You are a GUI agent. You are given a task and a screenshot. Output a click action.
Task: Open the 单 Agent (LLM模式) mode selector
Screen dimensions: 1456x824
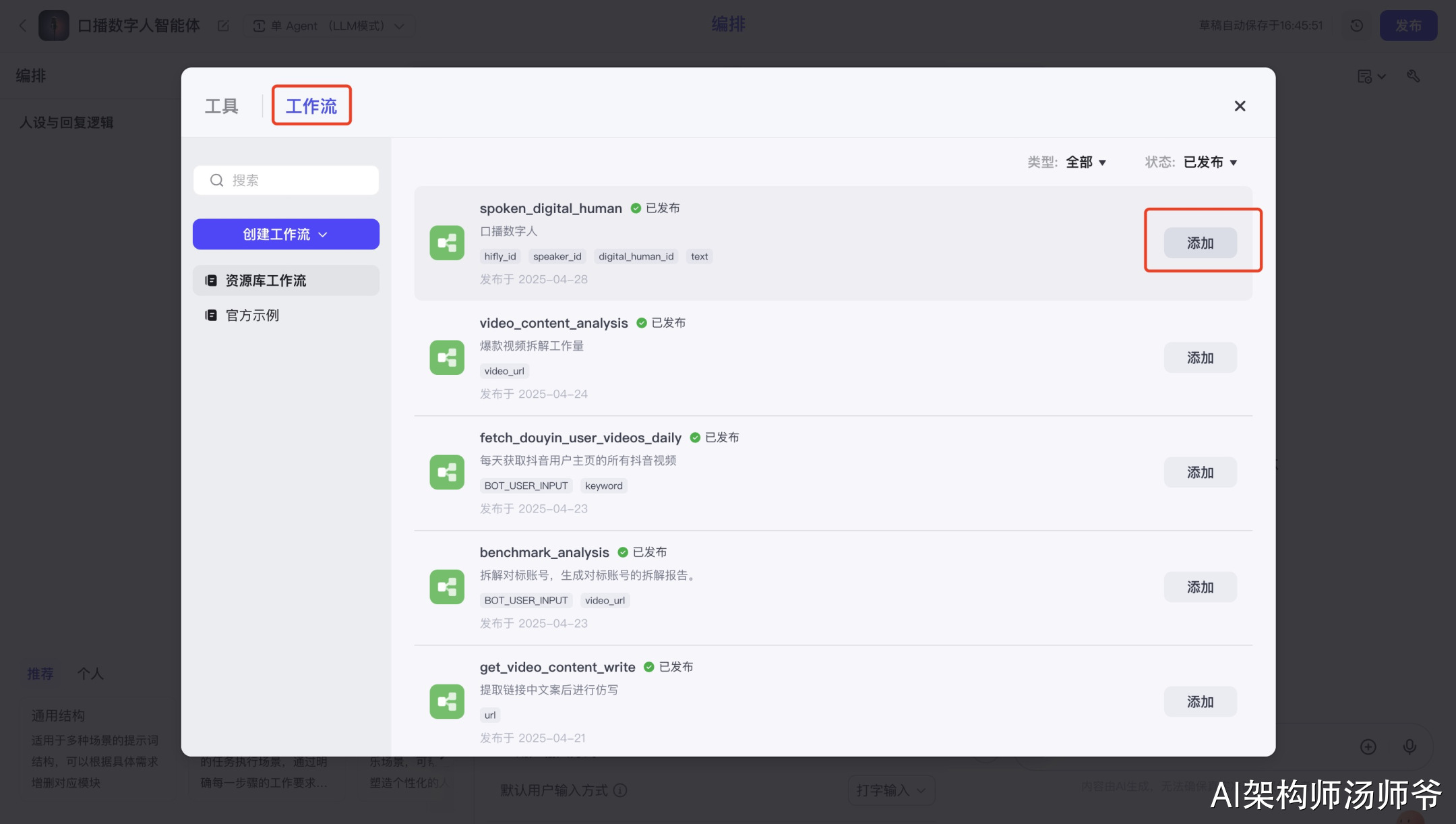coord(328,26)
